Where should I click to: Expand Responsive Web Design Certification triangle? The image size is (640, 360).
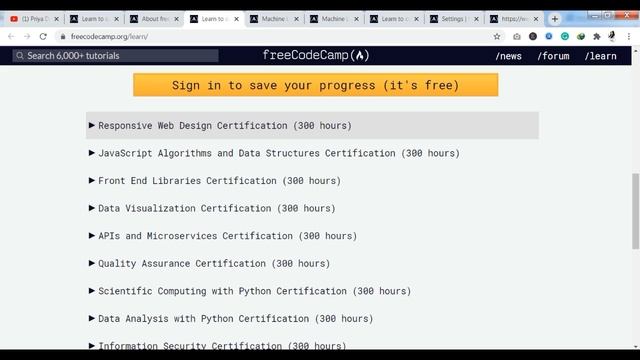[92, 125]
